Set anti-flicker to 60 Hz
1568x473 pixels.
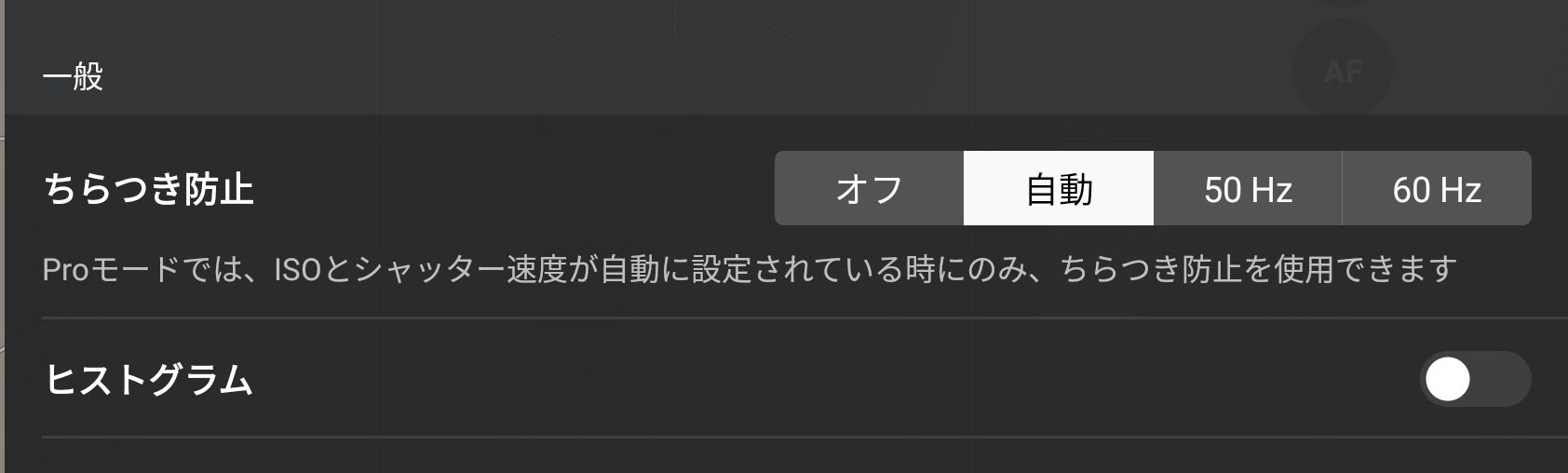point(1437,189)
